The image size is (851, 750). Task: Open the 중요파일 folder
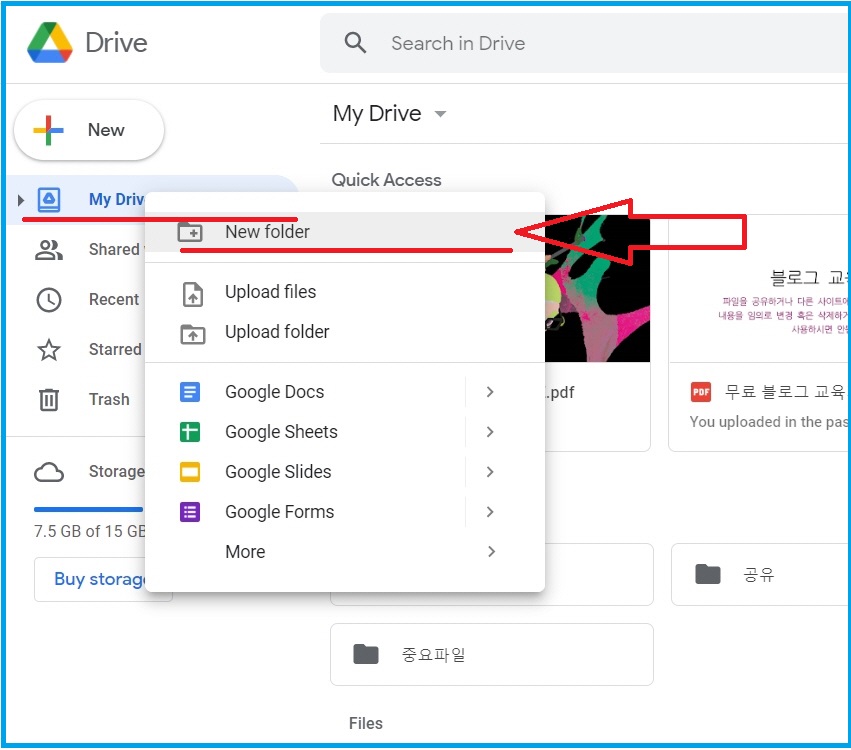492,654
